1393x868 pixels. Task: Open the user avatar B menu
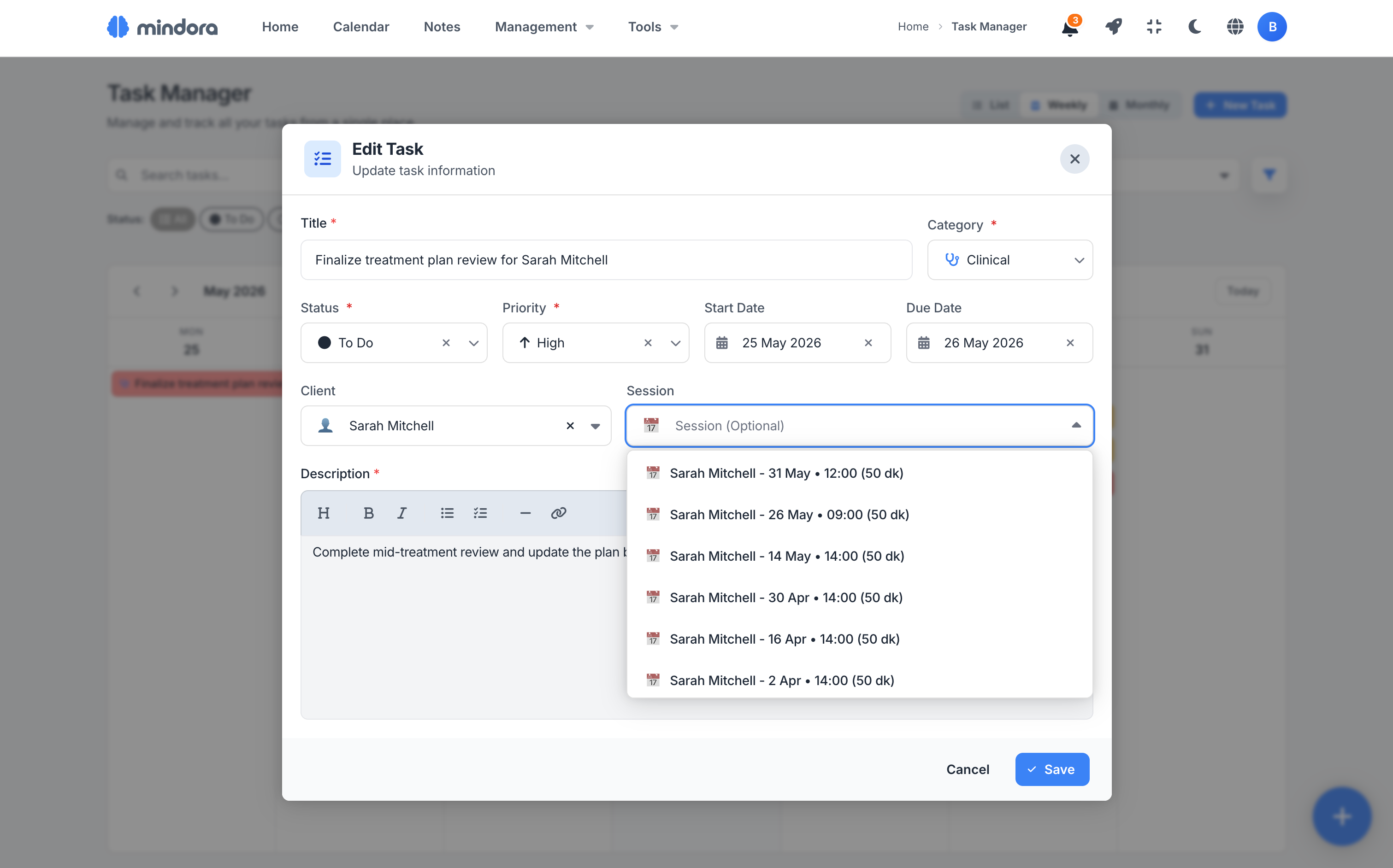coord(1272,26)
